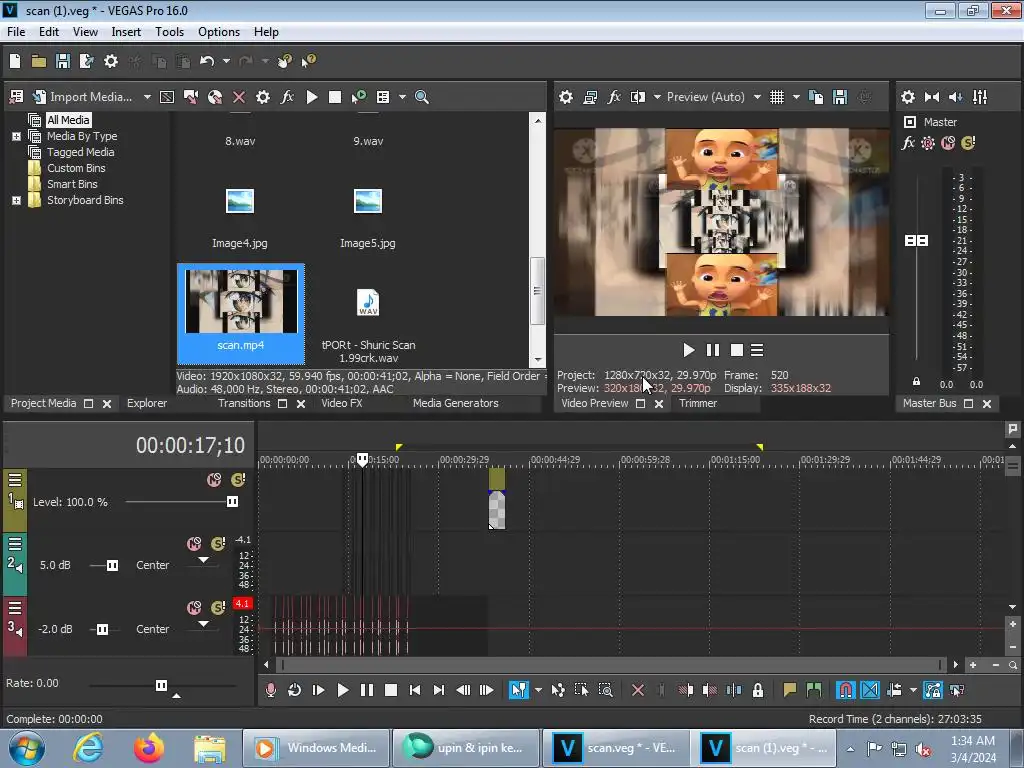Viewport: 1024px width, 768px height.
Task: Open the undo history dropdown arrow
Action: pyautogui.click(x=226, y=61)
